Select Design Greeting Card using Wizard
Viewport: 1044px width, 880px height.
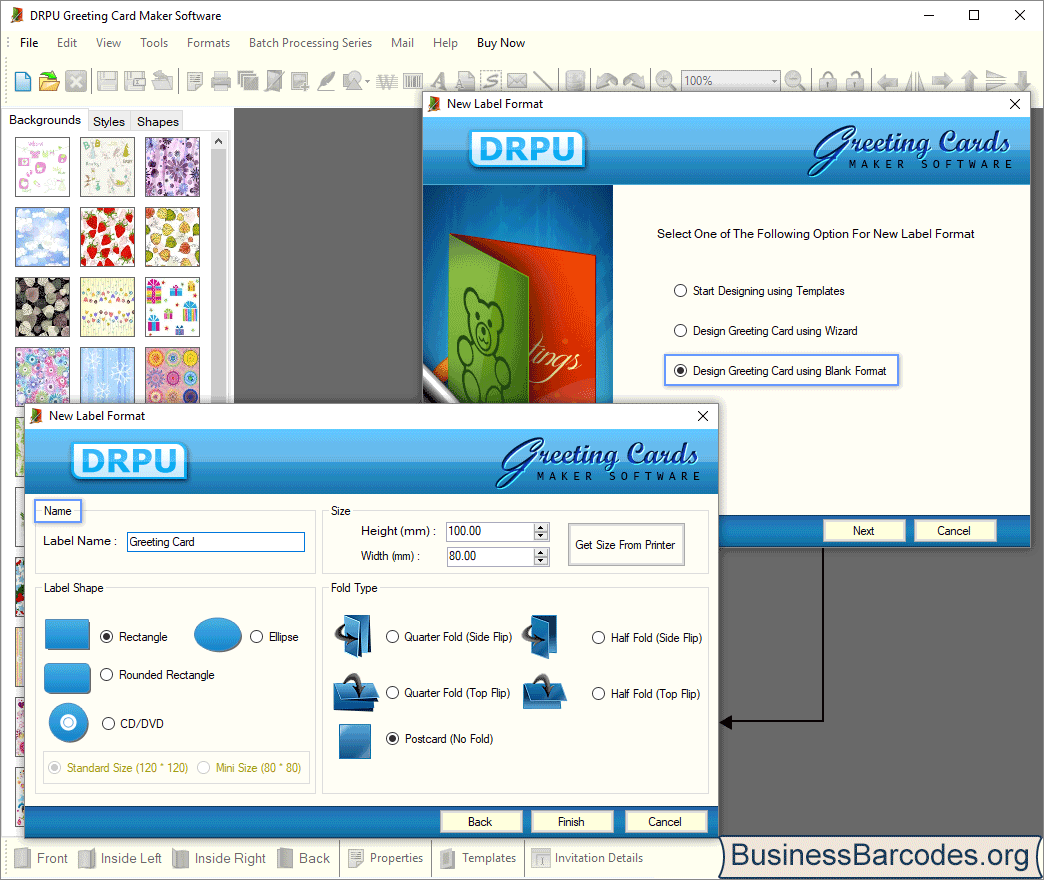(680, 331)
